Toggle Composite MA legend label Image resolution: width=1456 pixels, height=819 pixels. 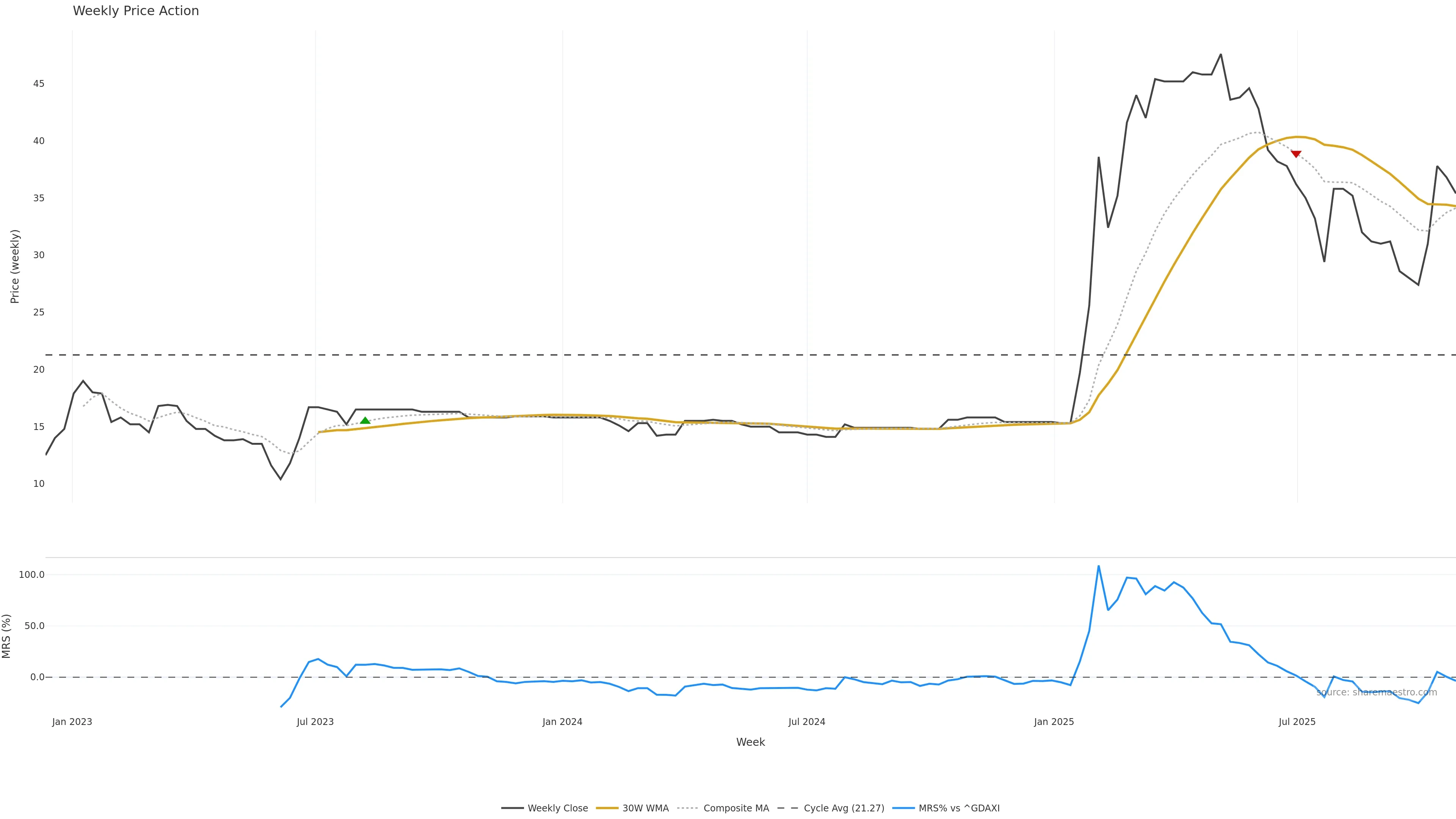point(736,808)
